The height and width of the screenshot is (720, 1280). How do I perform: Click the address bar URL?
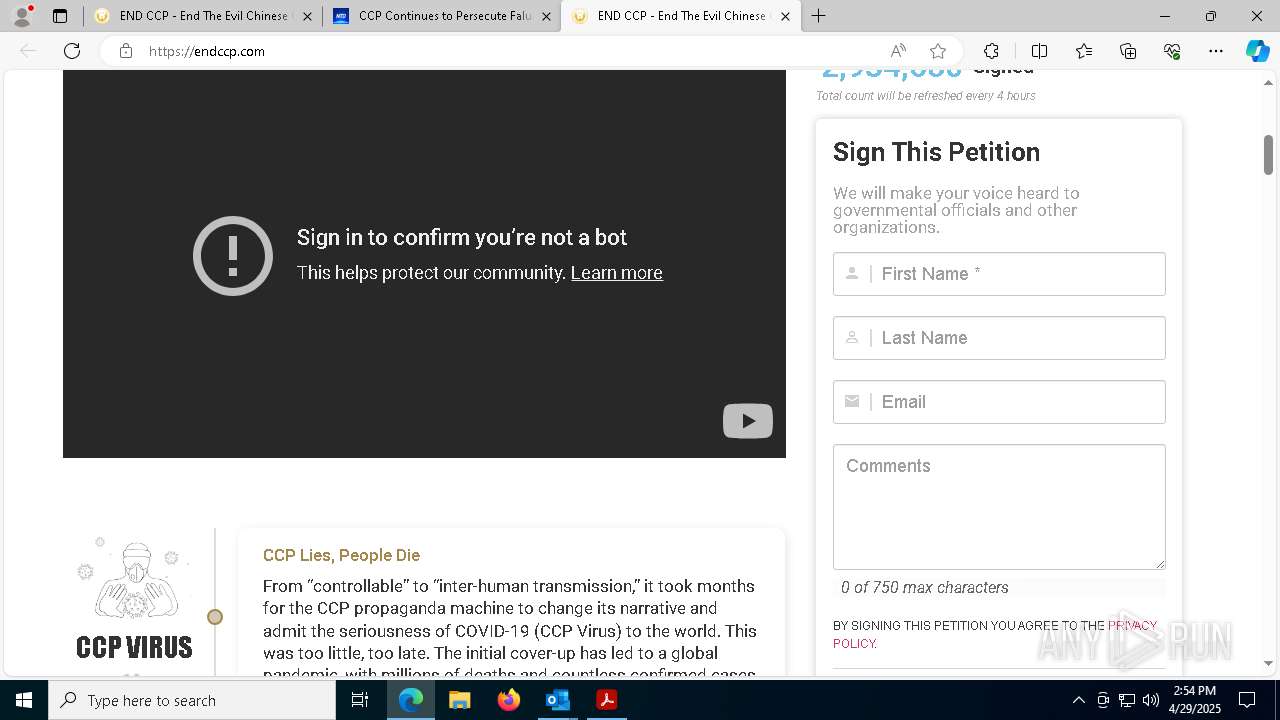(207, 51)
